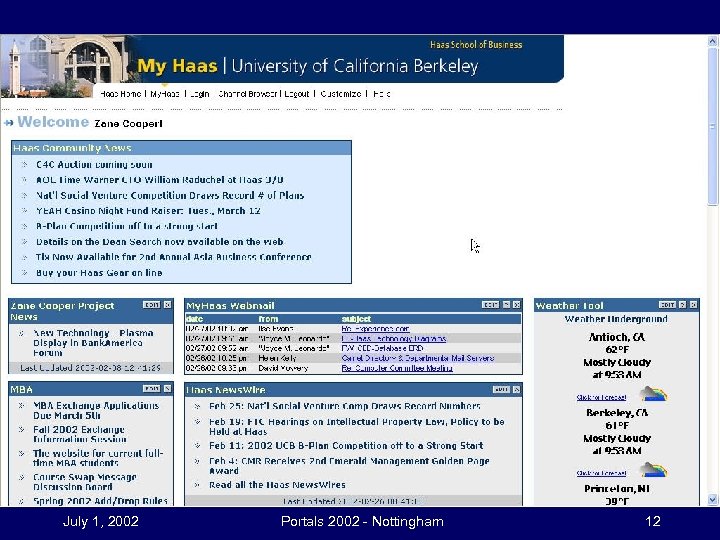The width and height of the screenshot is (720, 540).
Task: Close the Weather Tool panel
Action: pos(693,305)
